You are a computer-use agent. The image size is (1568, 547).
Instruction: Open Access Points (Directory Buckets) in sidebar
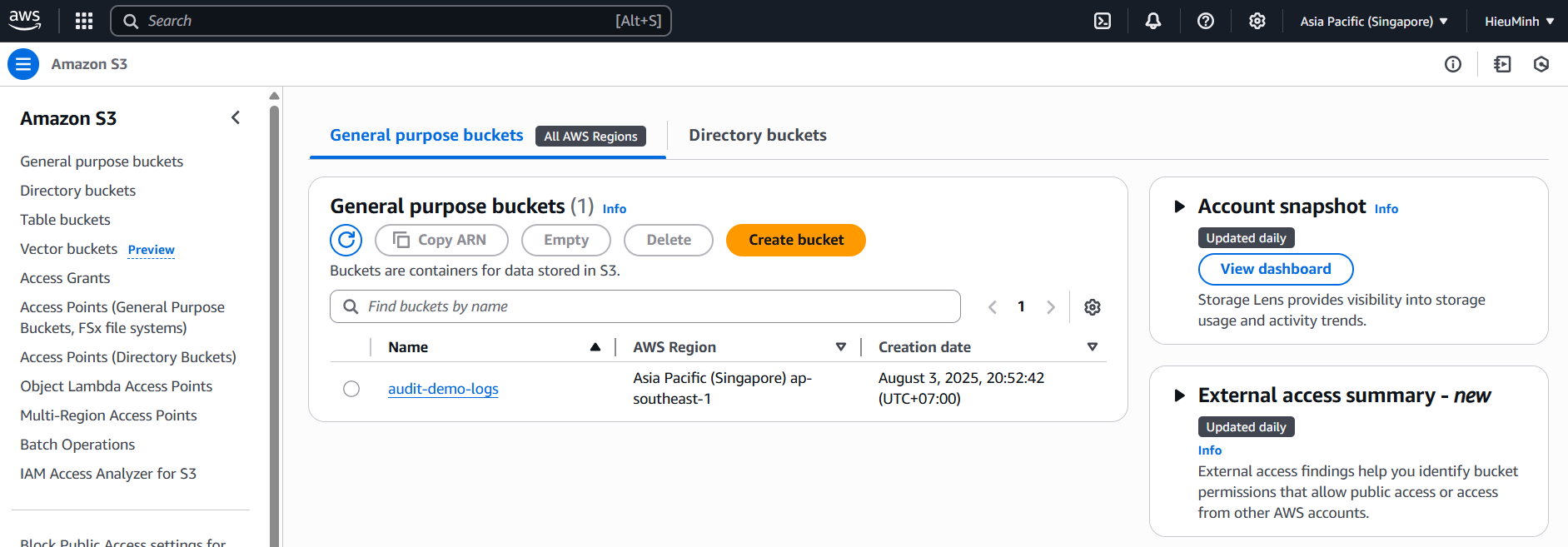click(x=128, y=357)
